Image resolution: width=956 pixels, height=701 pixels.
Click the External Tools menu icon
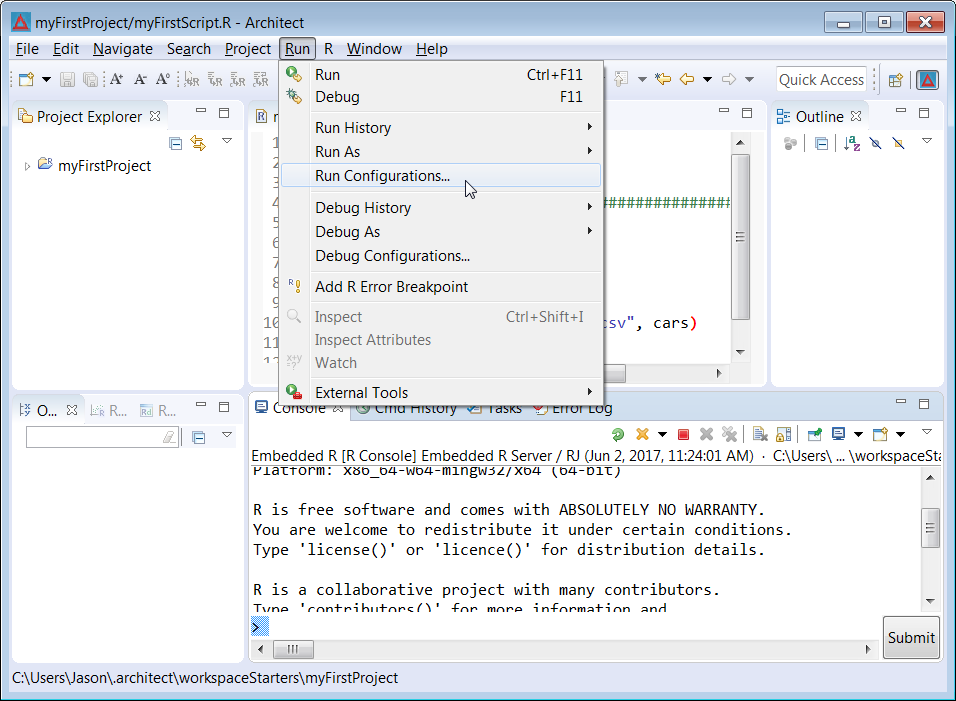pyautogui.click(x=294, y=392)
